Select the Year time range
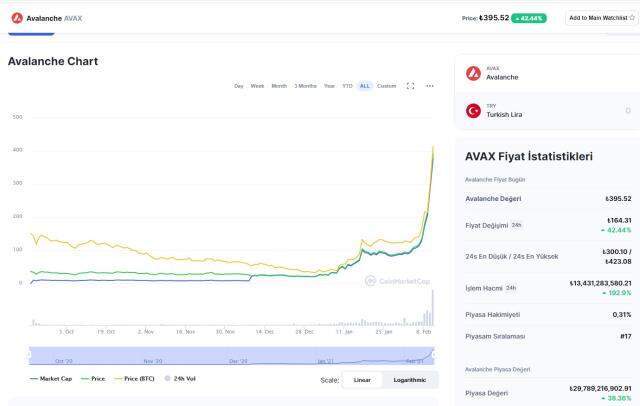Screen dimensions: 640x406 click(329, 86)
